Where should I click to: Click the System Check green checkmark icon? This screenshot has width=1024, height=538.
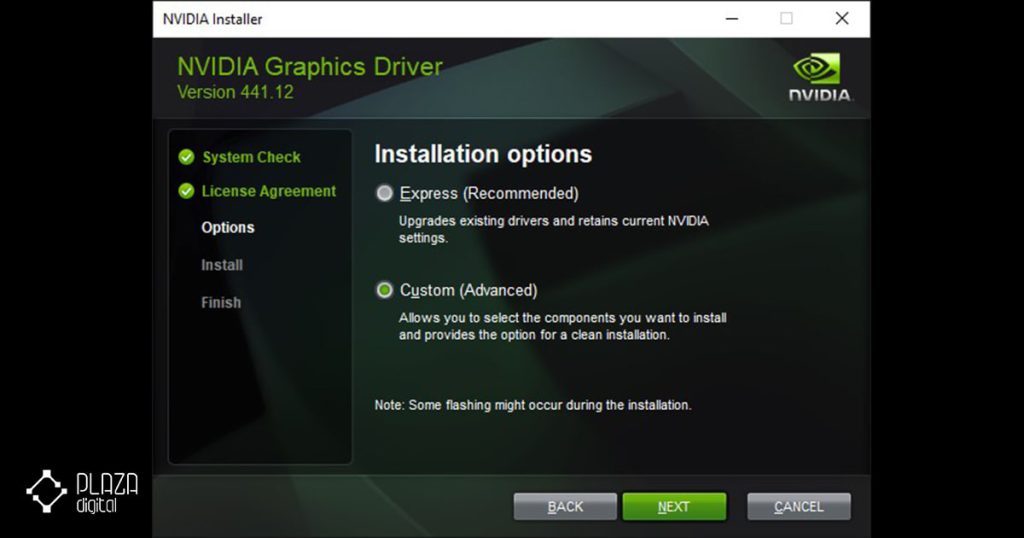(186, 157)
